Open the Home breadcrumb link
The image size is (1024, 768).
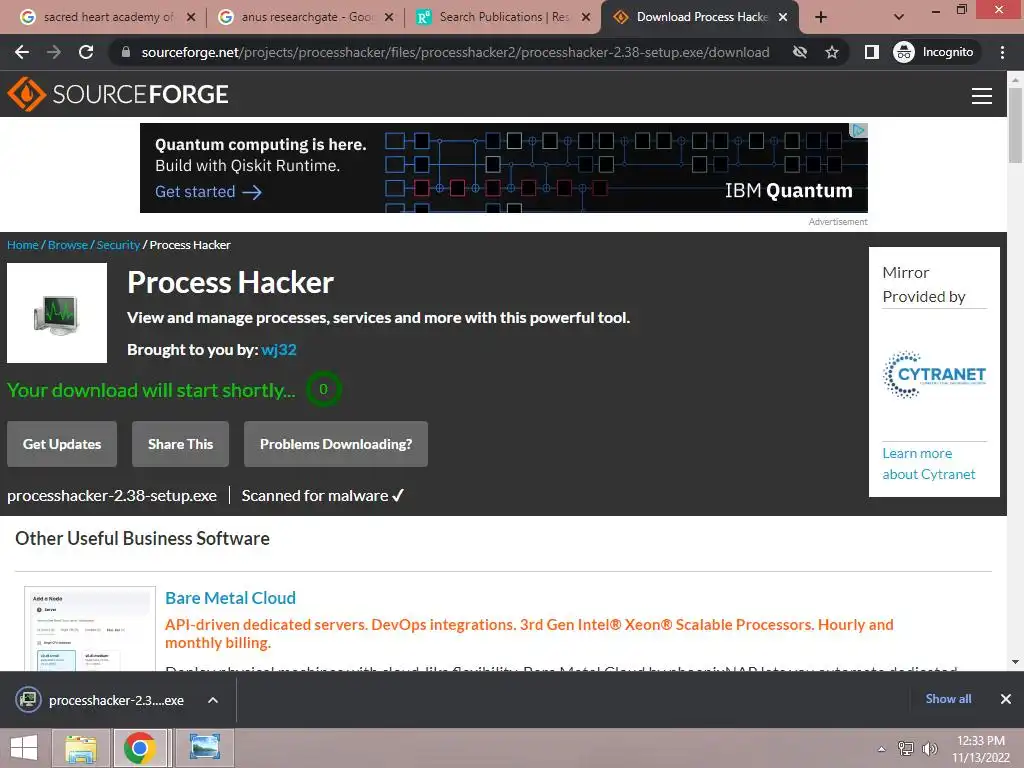point(23,245)
